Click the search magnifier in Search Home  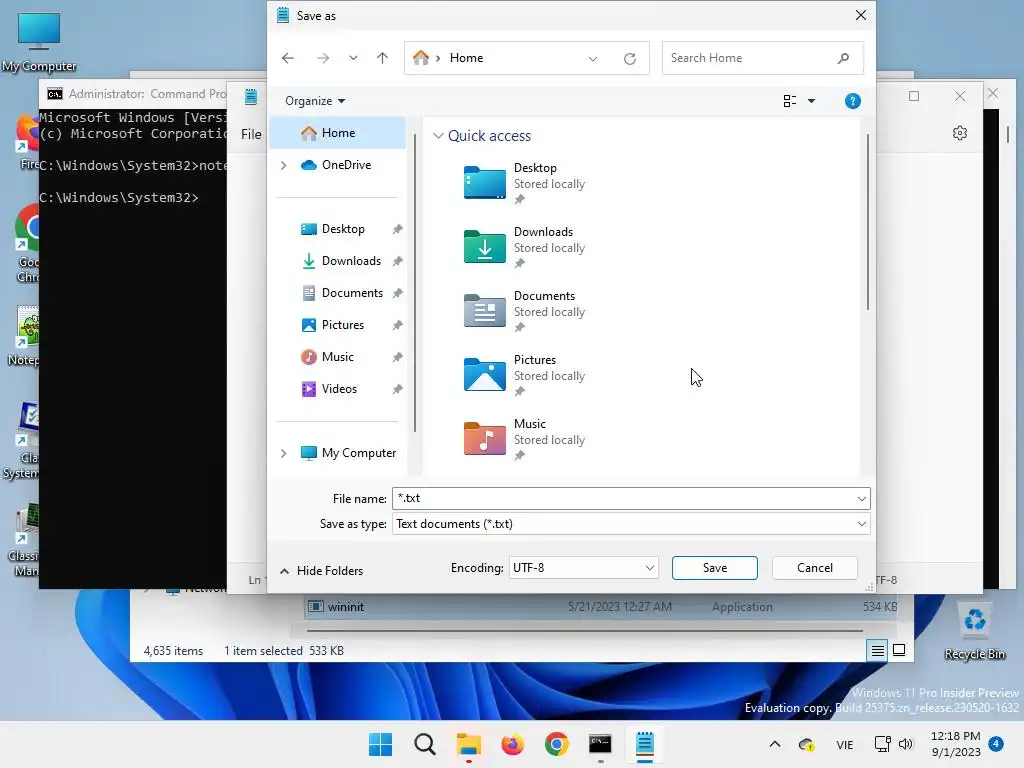pos(843,58)
